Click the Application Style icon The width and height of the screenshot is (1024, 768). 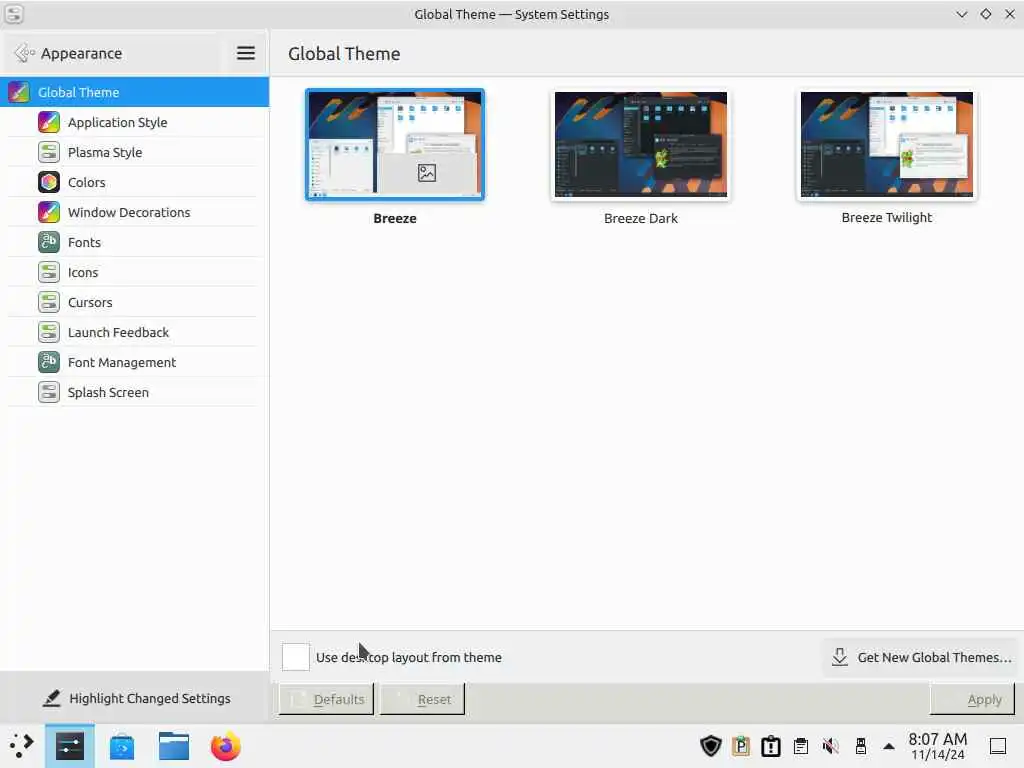point(49,122)
